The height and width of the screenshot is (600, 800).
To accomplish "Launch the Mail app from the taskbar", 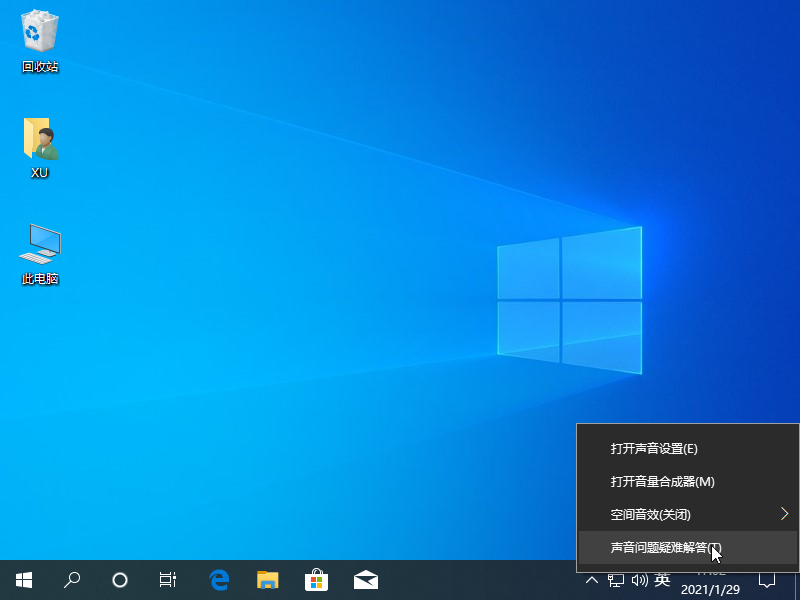I will [x=365, y=580].
